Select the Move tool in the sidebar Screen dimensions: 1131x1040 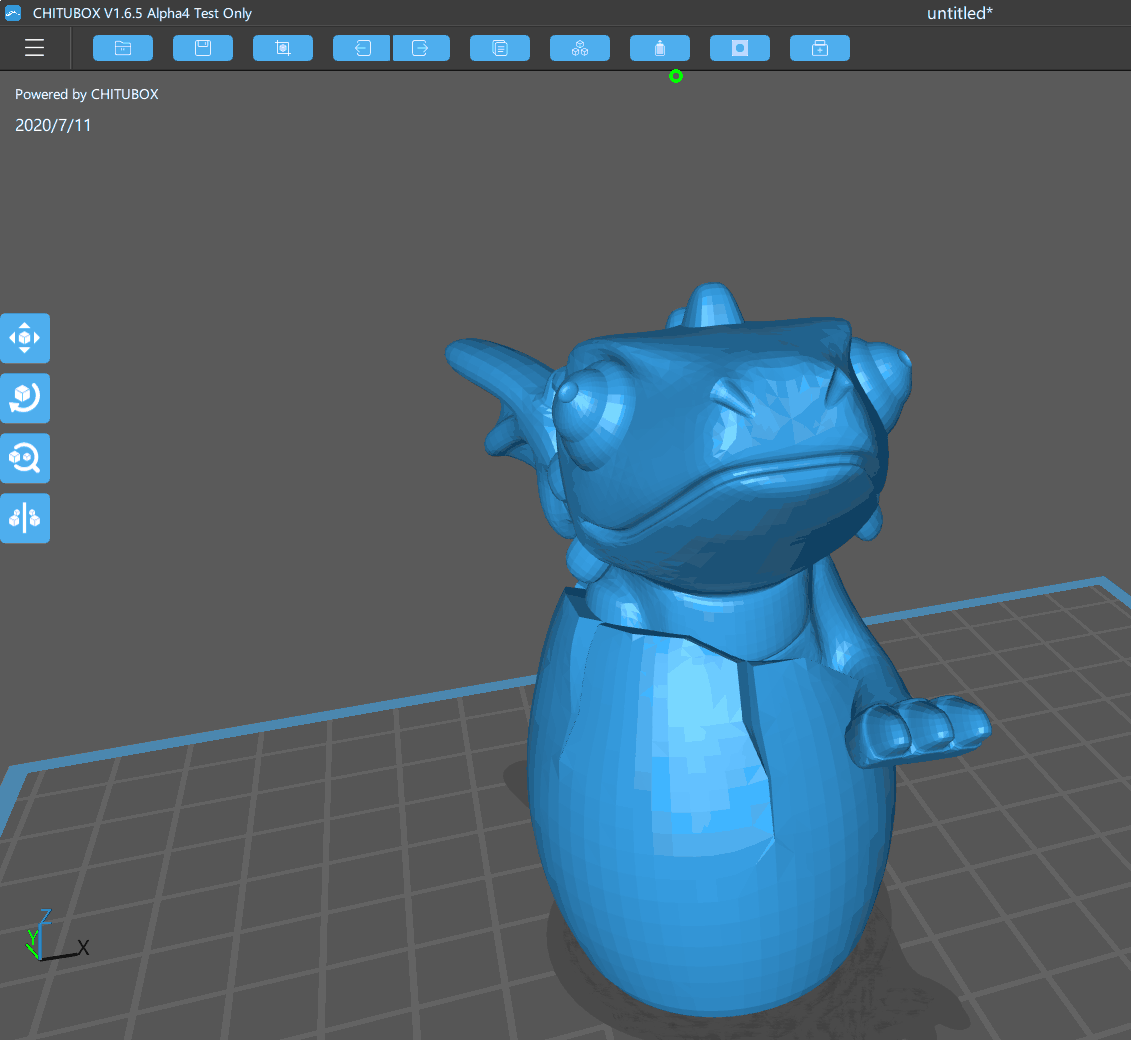(x=25, y=338)
